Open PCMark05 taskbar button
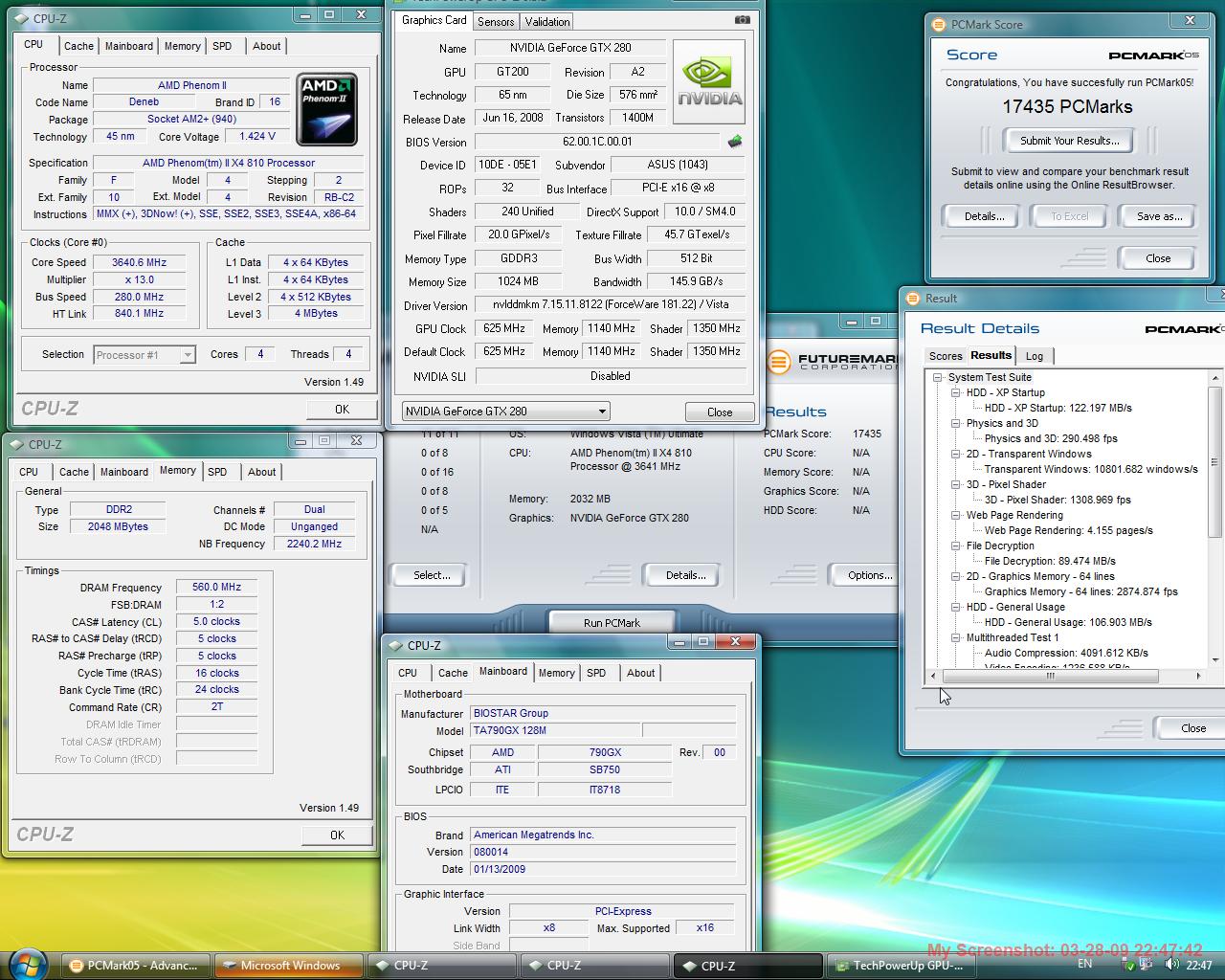Viewport: 1225px width, 980px height. tap(134, 966)
